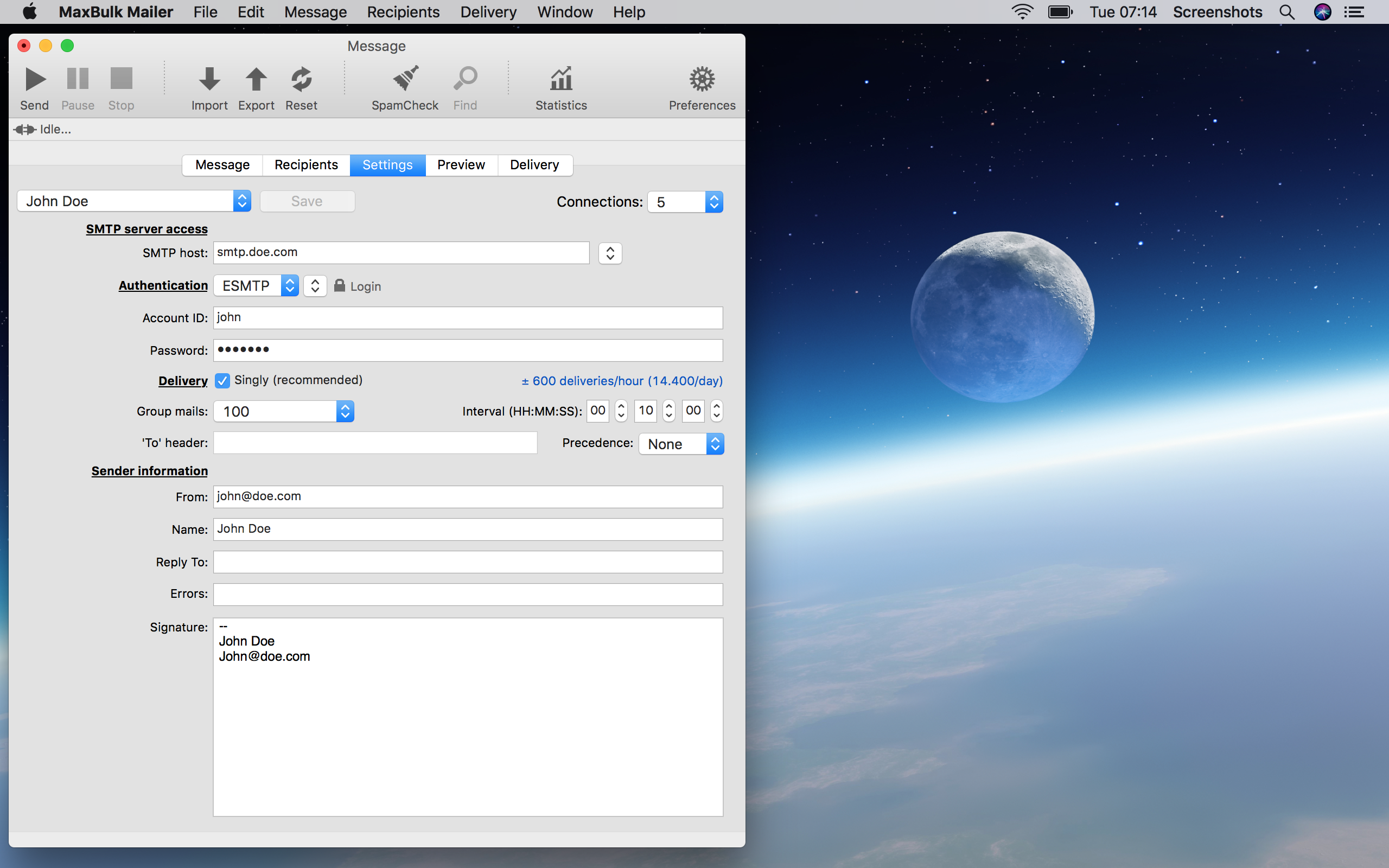This screenshot has height=868, width=1389.
Task: Click the lock Login icon
Action: tap(340, 285)
